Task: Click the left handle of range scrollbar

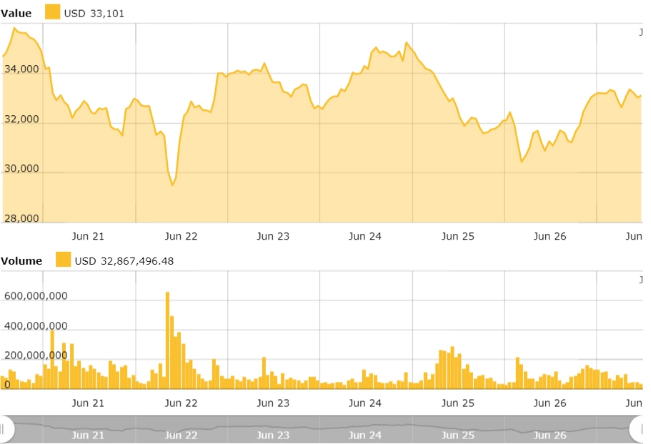Action: tap(6, 429)
